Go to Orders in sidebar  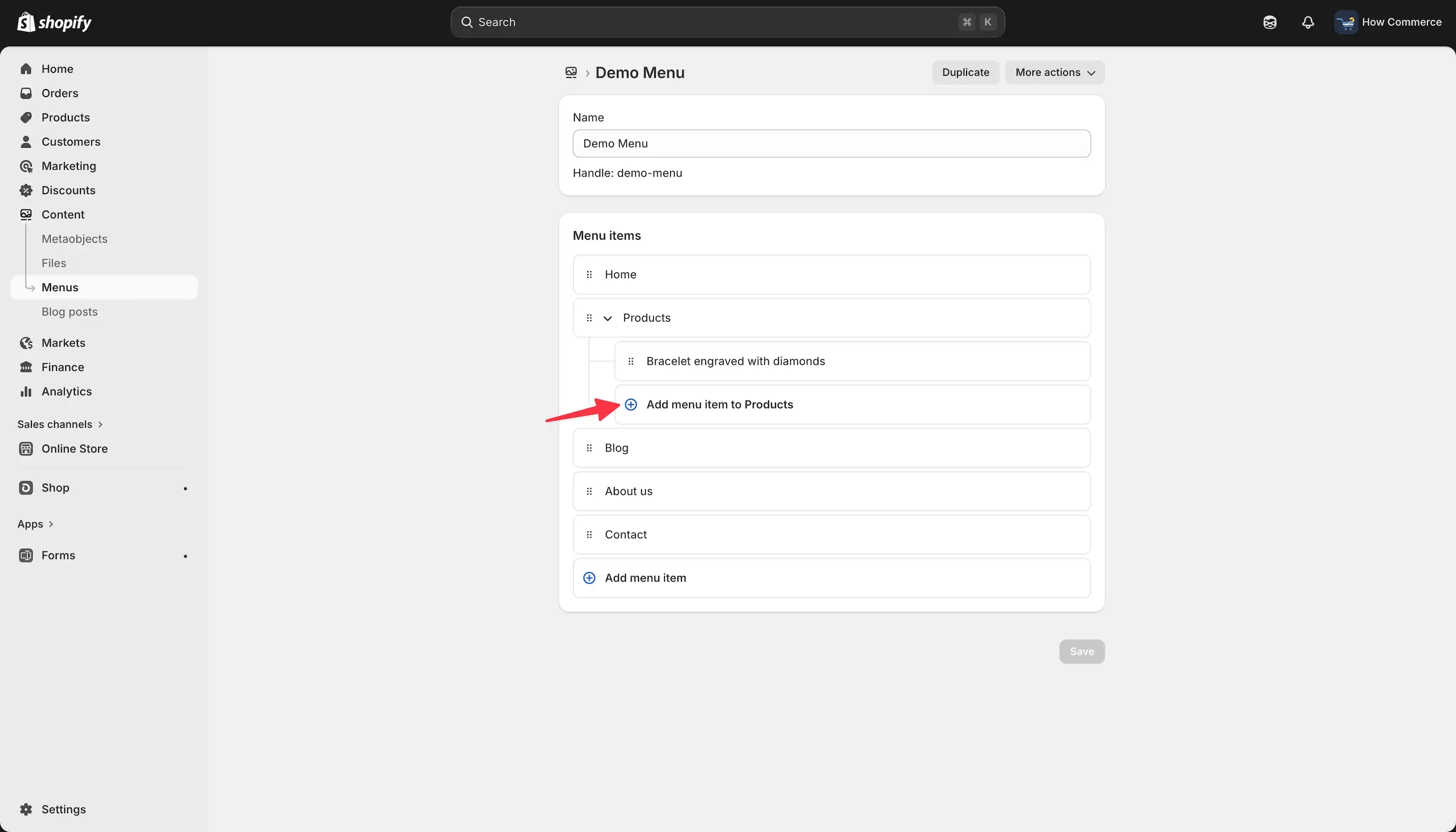point(60,93)
